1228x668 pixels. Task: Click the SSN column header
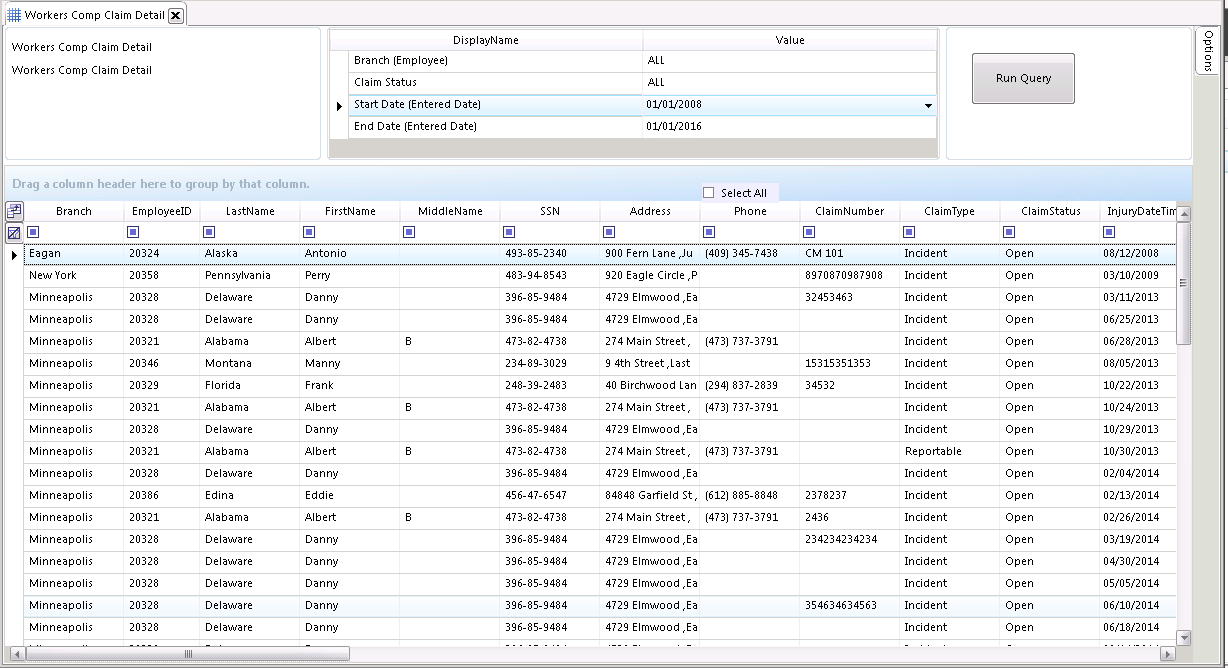[x=550, y=211]
